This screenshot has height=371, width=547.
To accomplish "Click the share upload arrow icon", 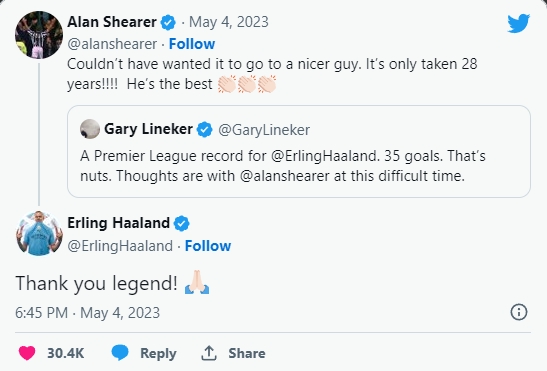I will click(209, 353).
